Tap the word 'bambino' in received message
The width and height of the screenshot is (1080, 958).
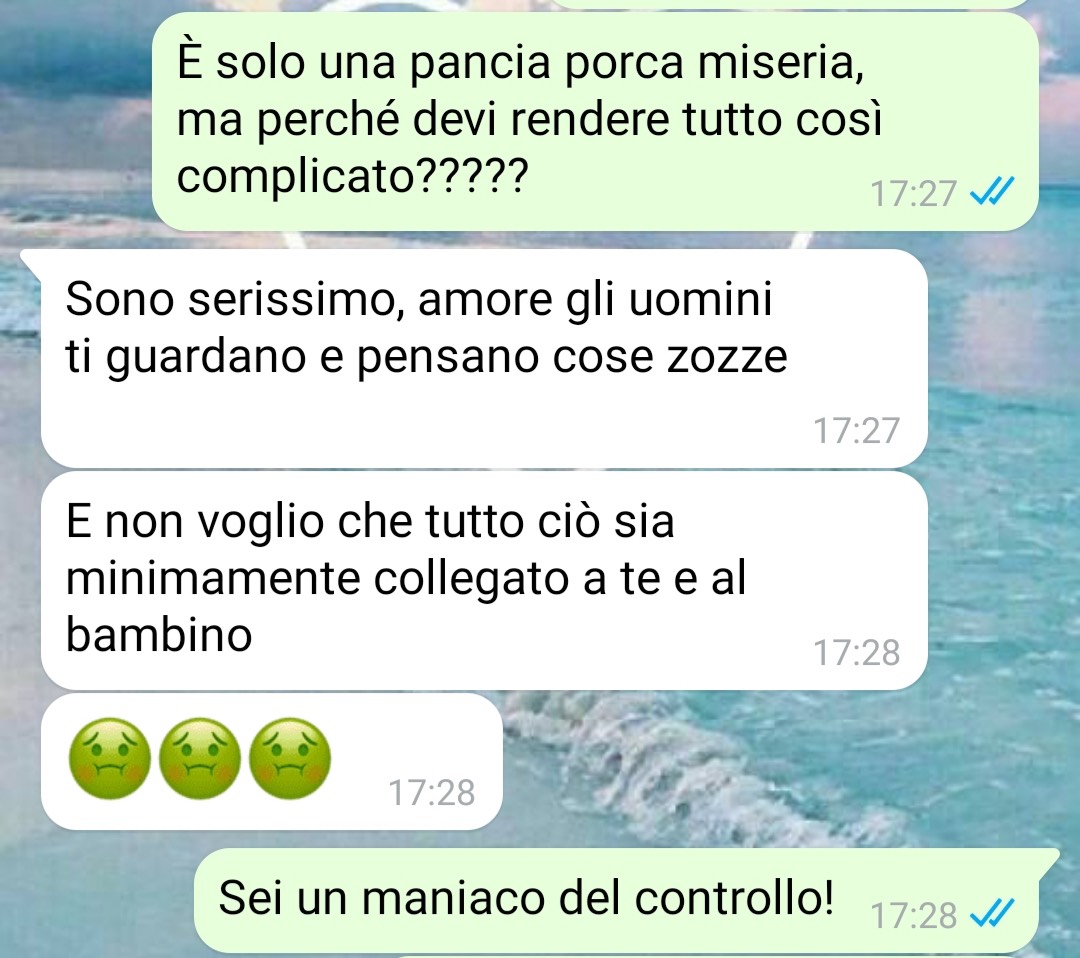coord(159,634)
